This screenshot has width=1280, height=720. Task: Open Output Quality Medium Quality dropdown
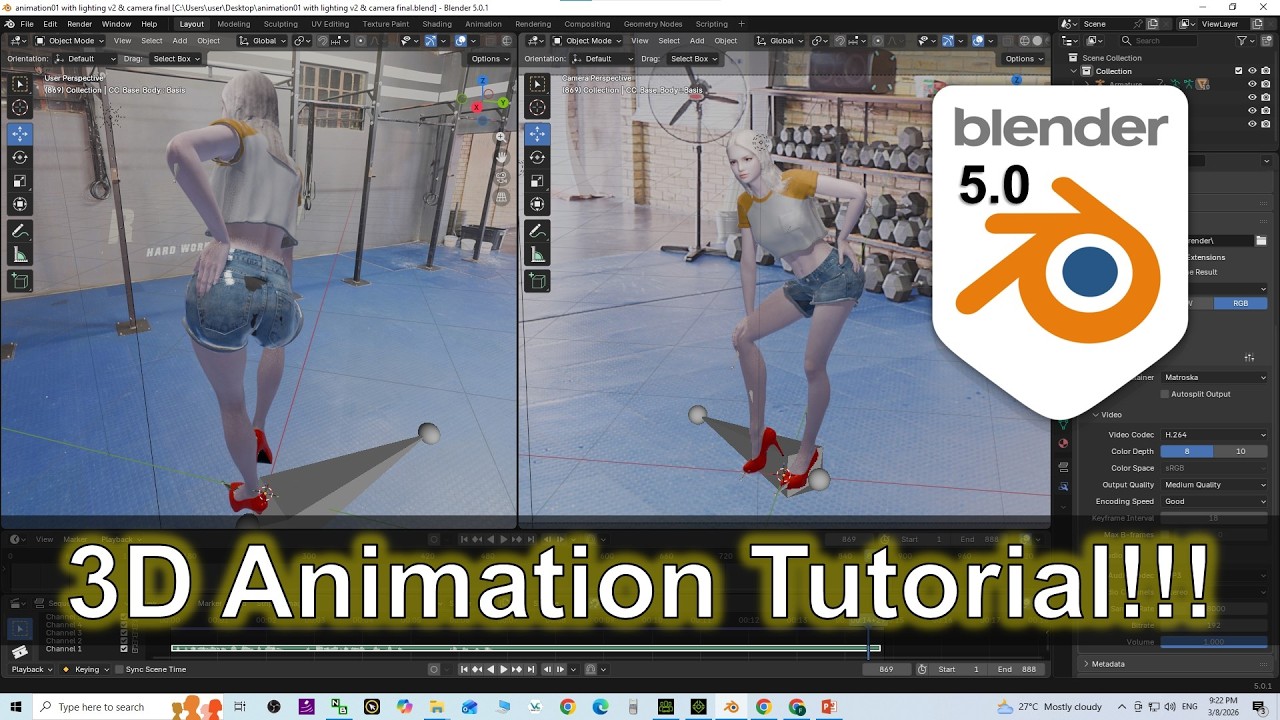pyautogui.click(x=1214, y=485)
